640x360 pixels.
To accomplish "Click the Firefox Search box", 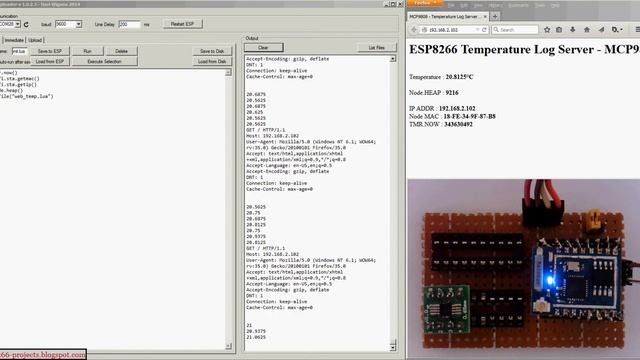I will 515,30.
